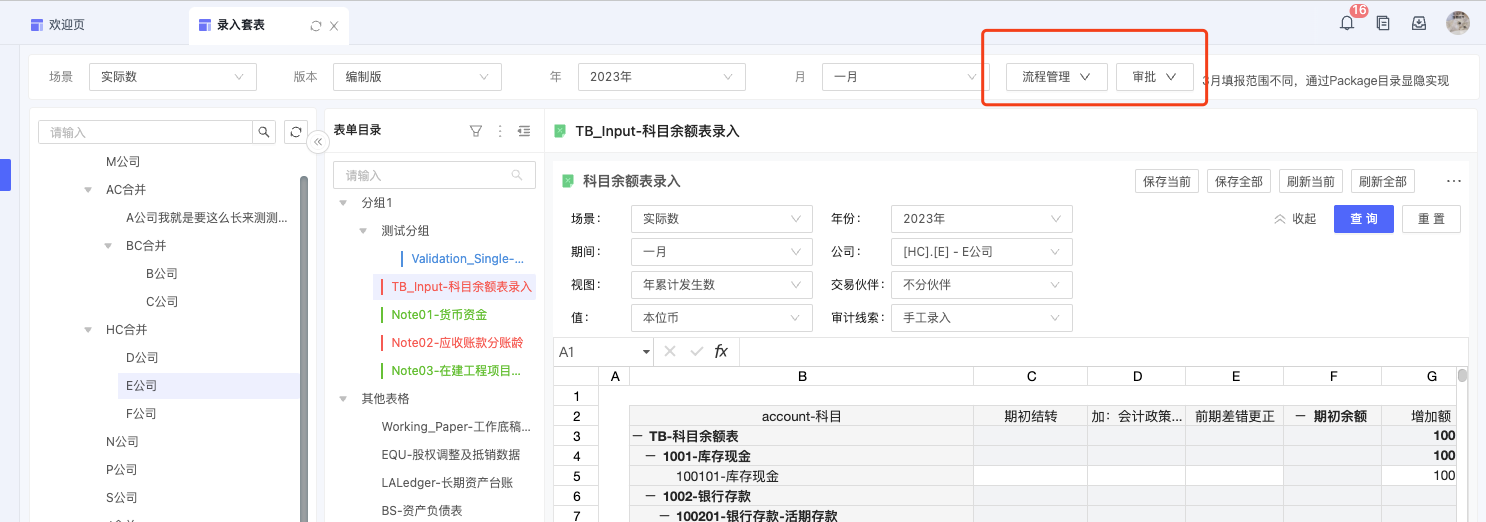Click the filter icon in 表单目录
This screenshot has width=1486, height=522.
(476, 131)
